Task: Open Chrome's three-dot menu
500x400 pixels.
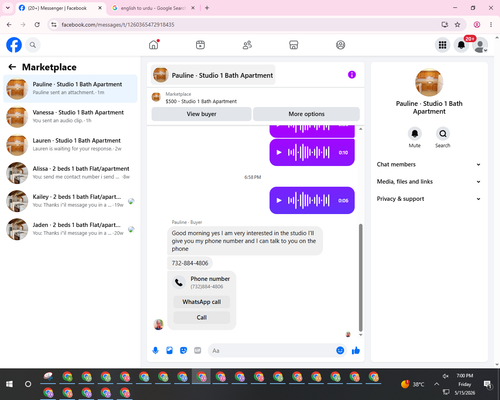Action: coord(491,25)
